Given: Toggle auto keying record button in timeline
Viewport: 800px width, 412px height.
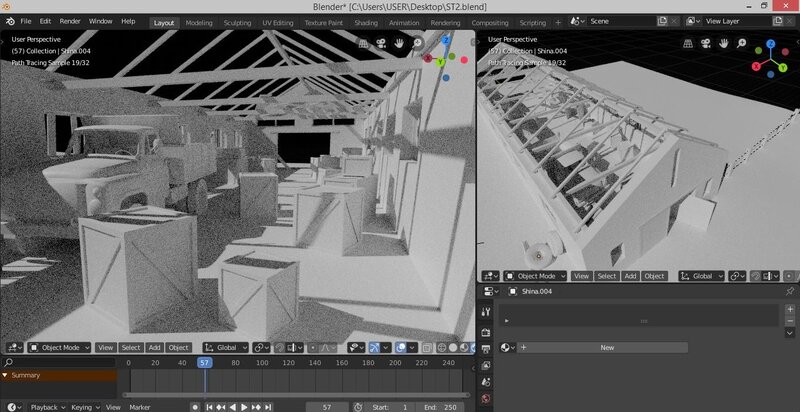Looking at the screenshot, I should (195, 407).
